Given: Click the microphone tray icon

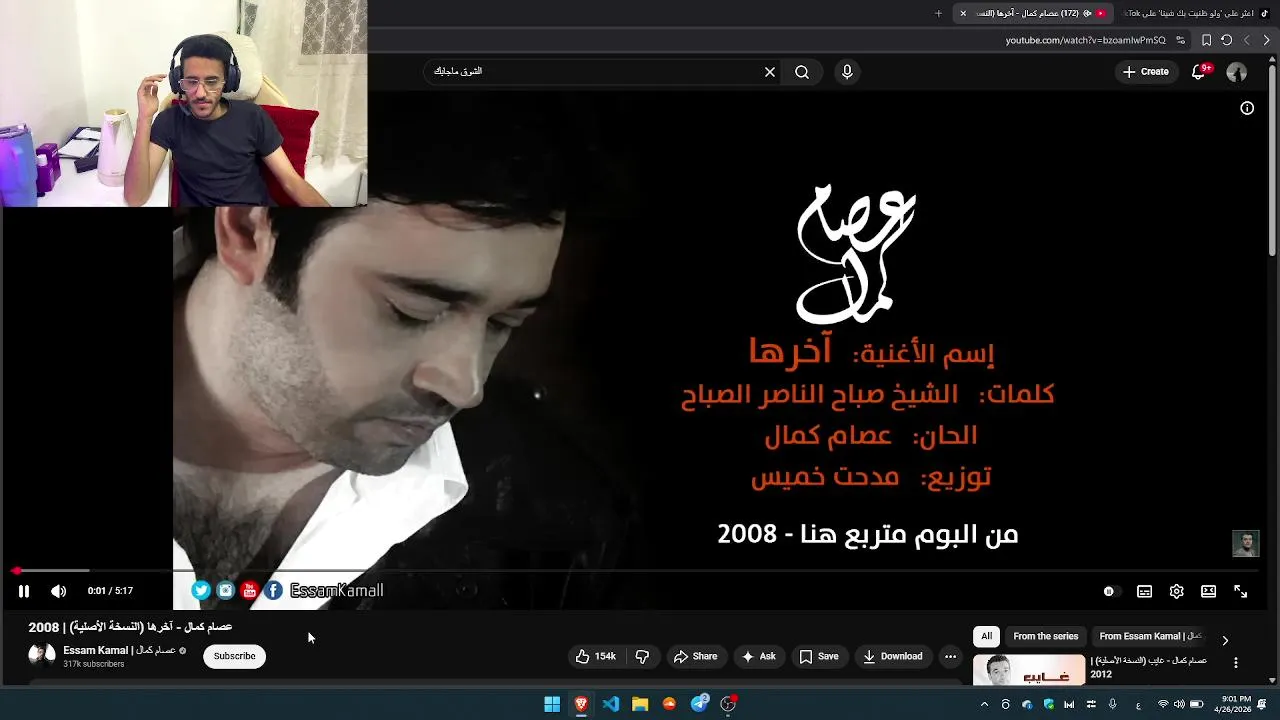Looking at the screenshot, I should coord(1112,704).
